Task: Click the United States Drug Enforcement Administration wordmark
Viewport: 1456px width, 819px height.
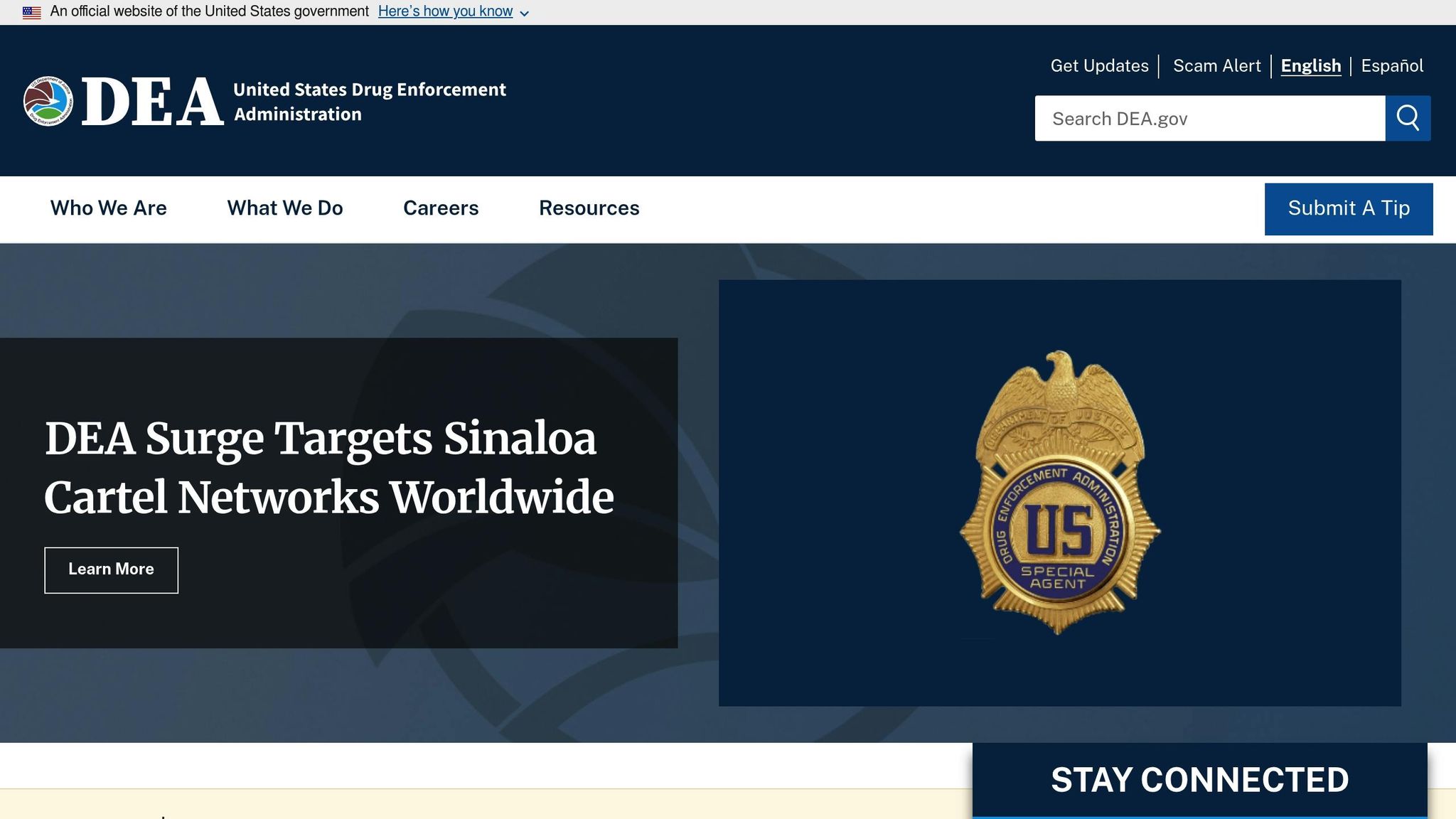Action: point(368,101)
